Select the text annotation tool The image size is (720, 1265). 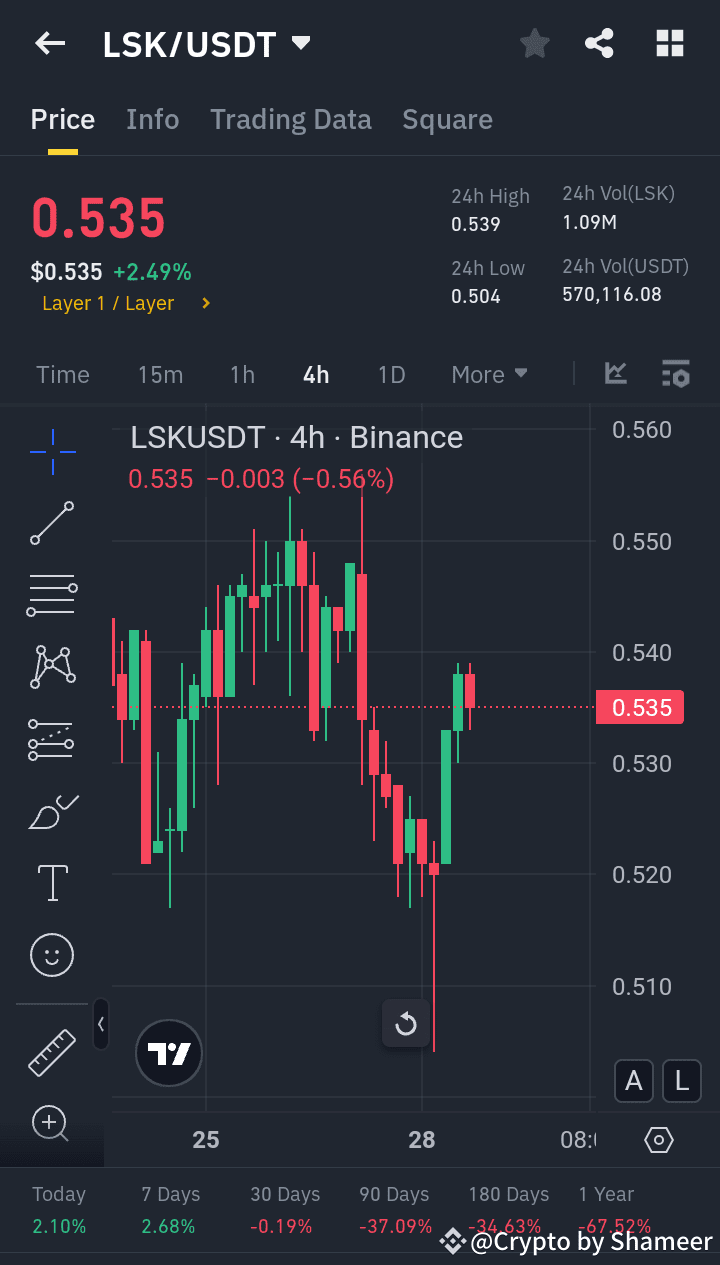(x=52, y=882)
